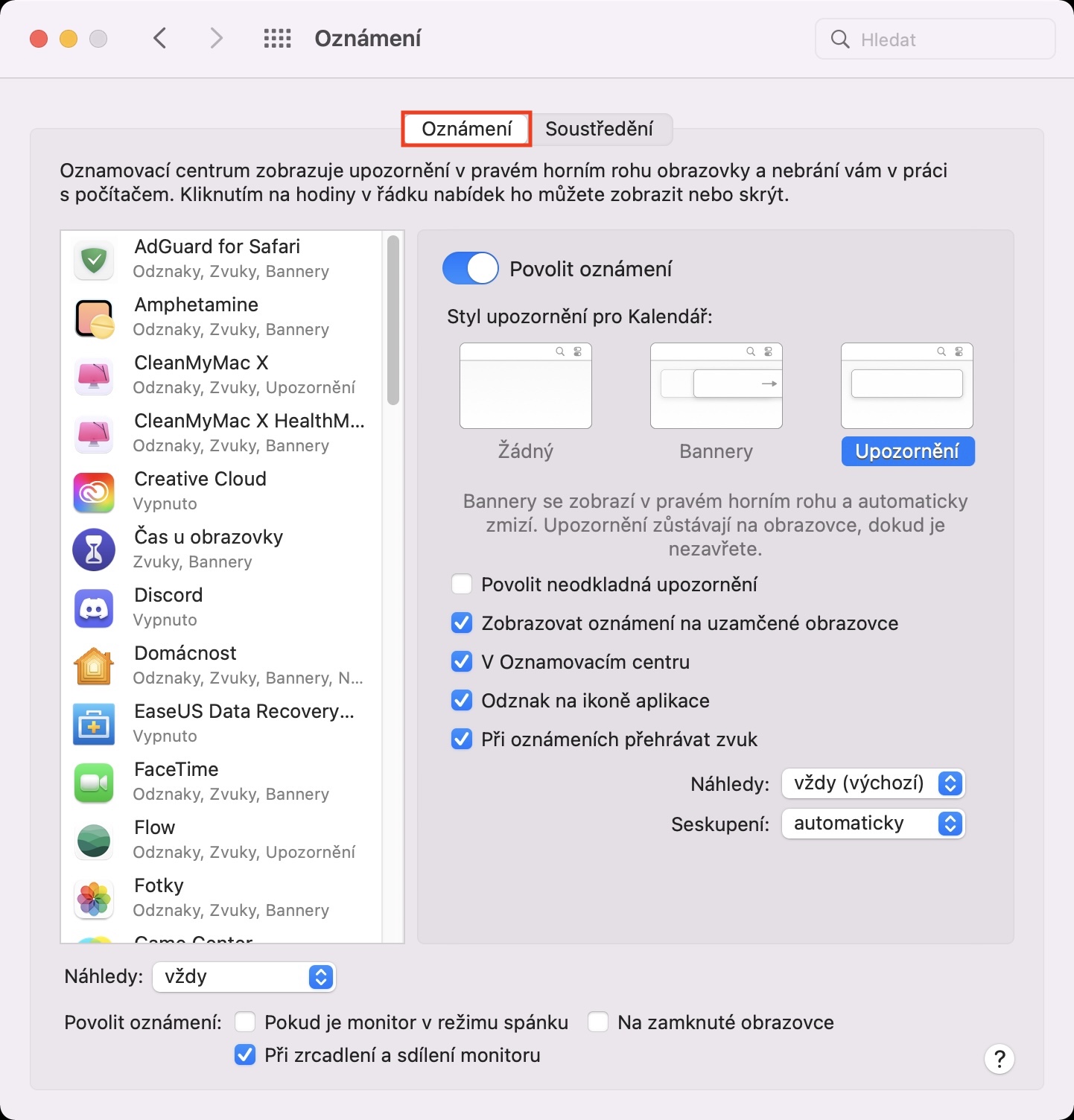Click the Domácnost house icon
Screen dimensions: 1074x1120
(94, 666)
